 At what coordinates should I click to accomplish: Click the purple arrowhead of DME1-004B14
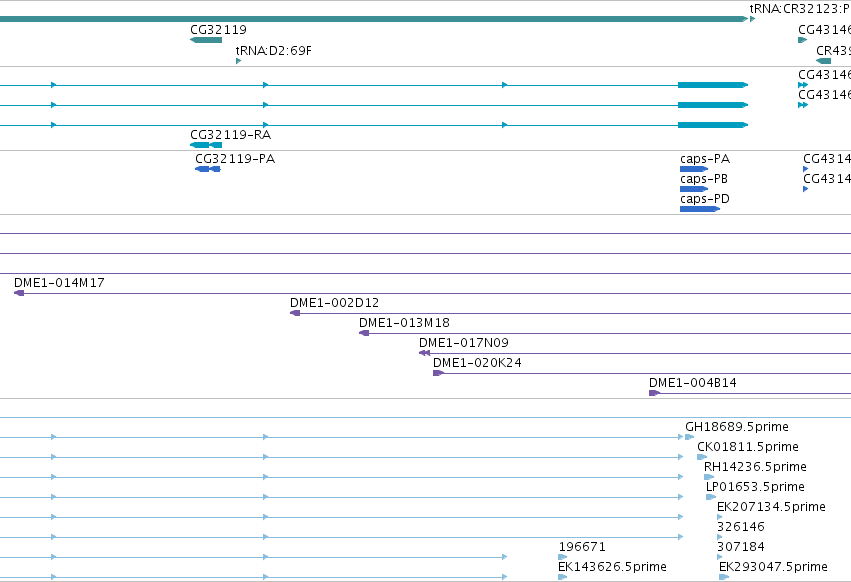(x=655, y=393)
